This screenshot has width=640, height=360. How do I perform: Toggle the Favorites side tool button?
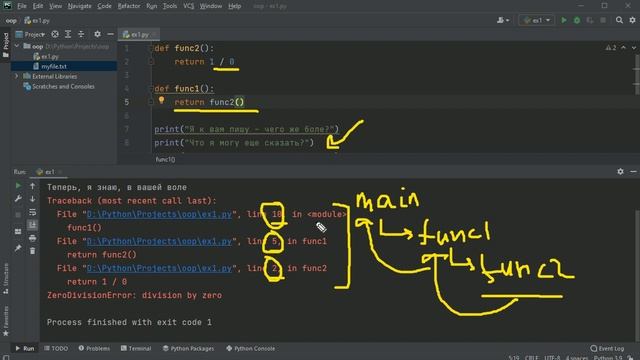[x=5, y=322]
